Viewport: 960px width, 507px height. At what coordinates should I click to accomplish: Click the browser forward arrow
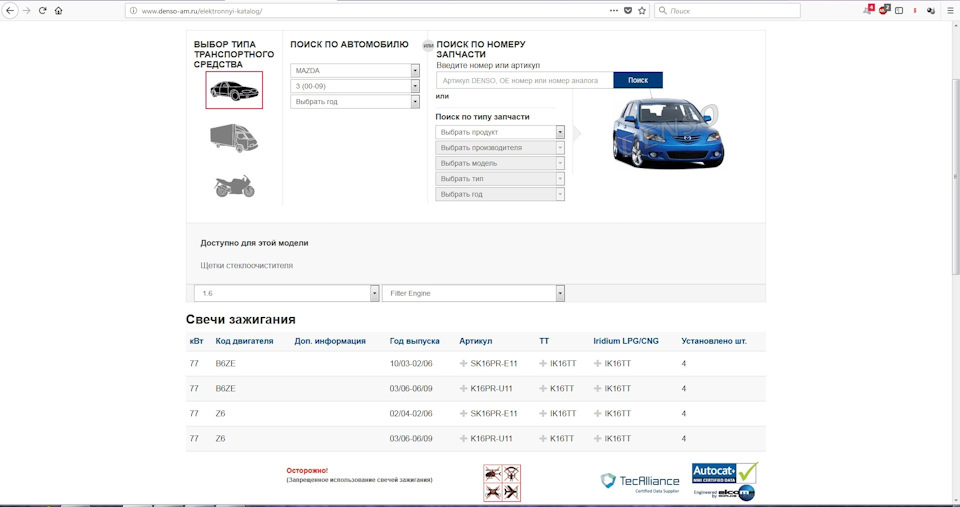[x=26, y=10]
